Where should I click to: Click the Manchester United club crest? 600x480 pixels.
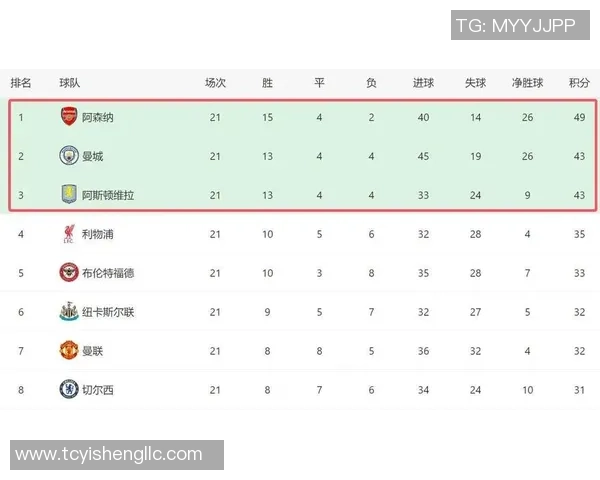click(x=68, y=351)
